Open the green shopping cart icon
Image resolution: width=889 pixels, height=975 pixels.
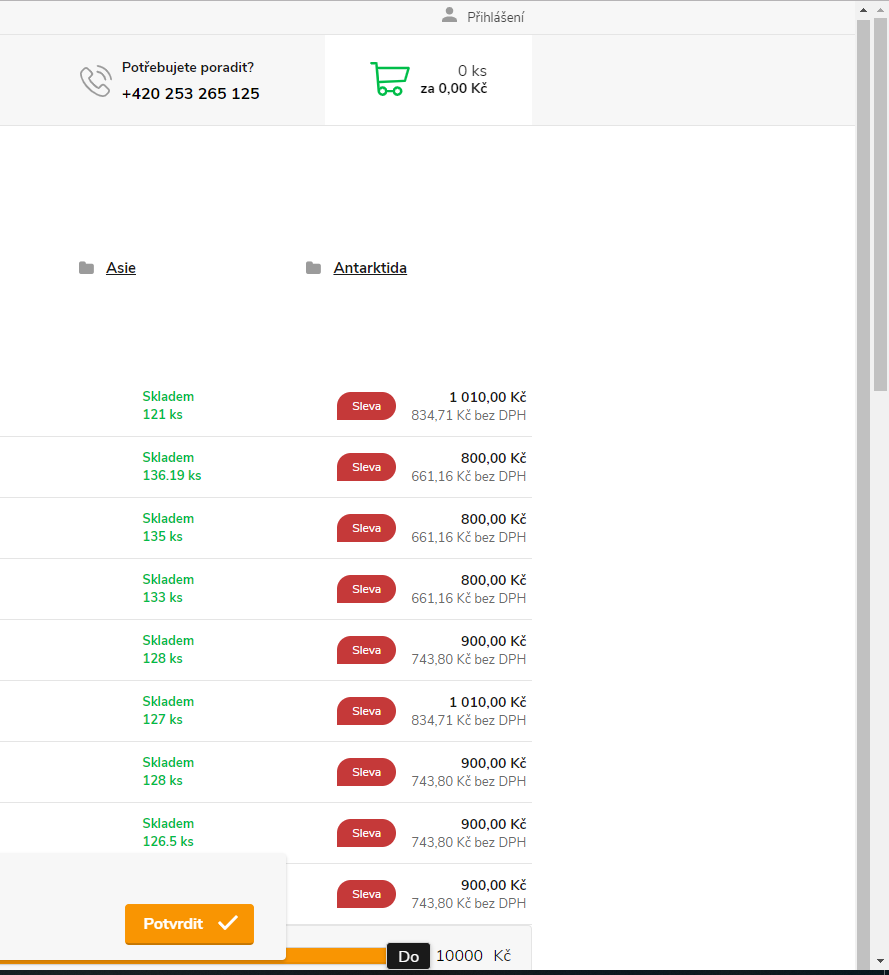pos(389,79)
